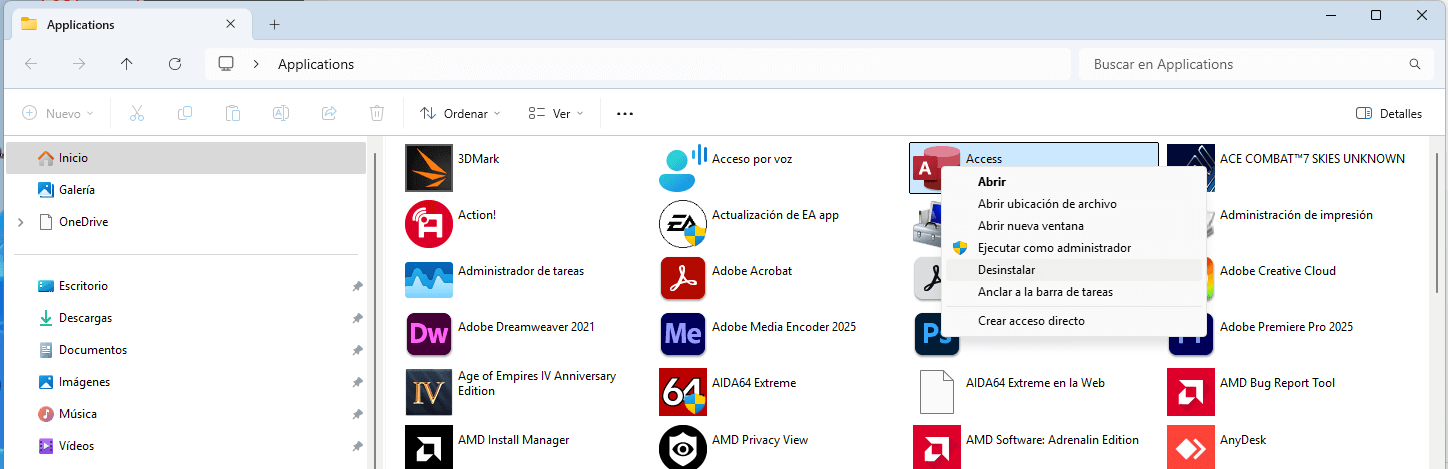Click the breadcrumb chevron before Applications

tap(256, 64)
